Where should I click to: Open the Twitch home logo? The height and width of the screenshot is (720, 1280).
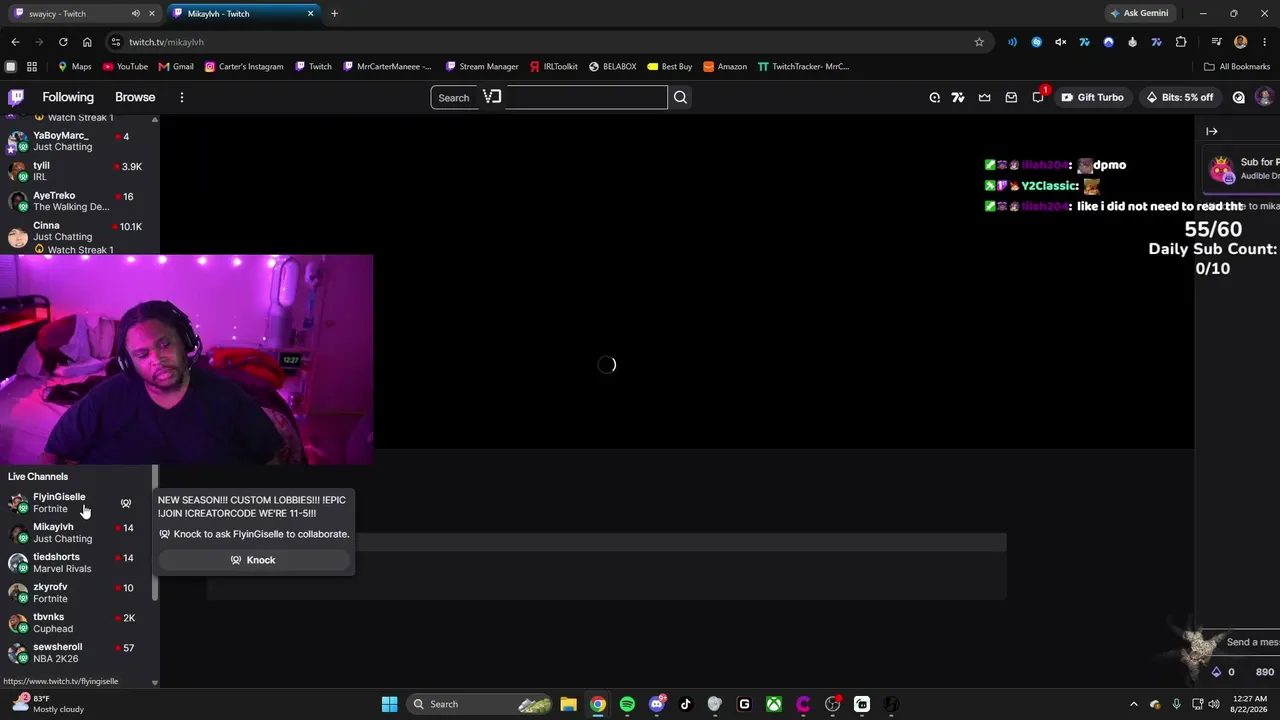(16, 97)
